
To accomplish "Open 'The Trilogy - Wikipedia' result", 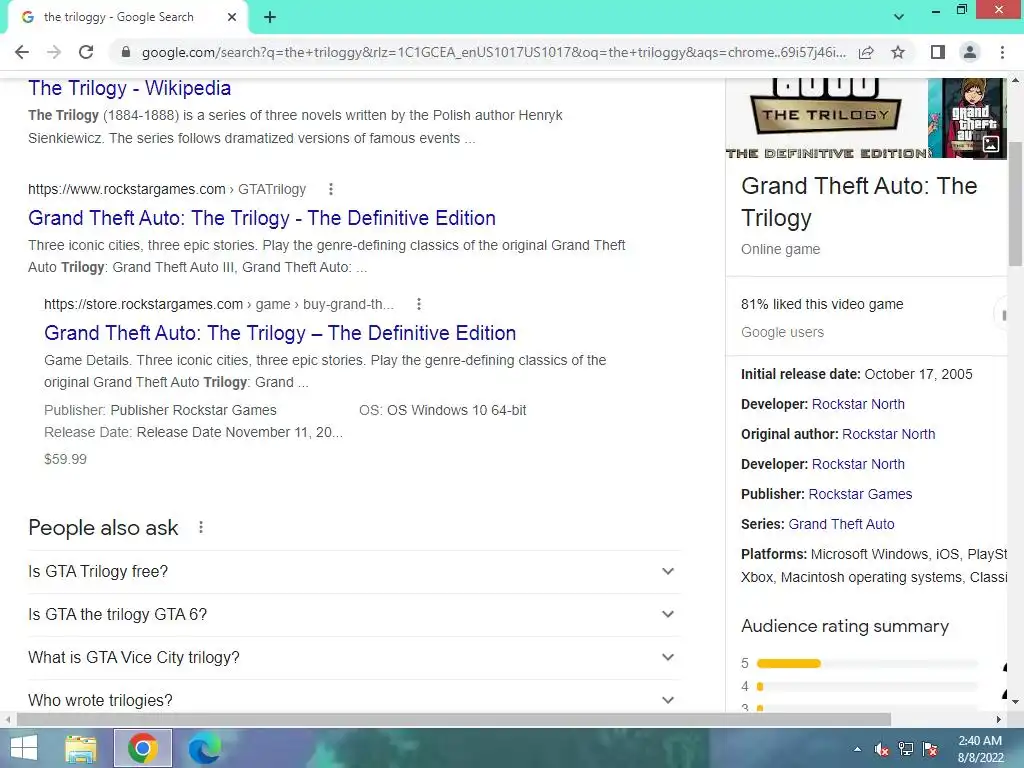I will pyautogui.click(x=129, y=88).
